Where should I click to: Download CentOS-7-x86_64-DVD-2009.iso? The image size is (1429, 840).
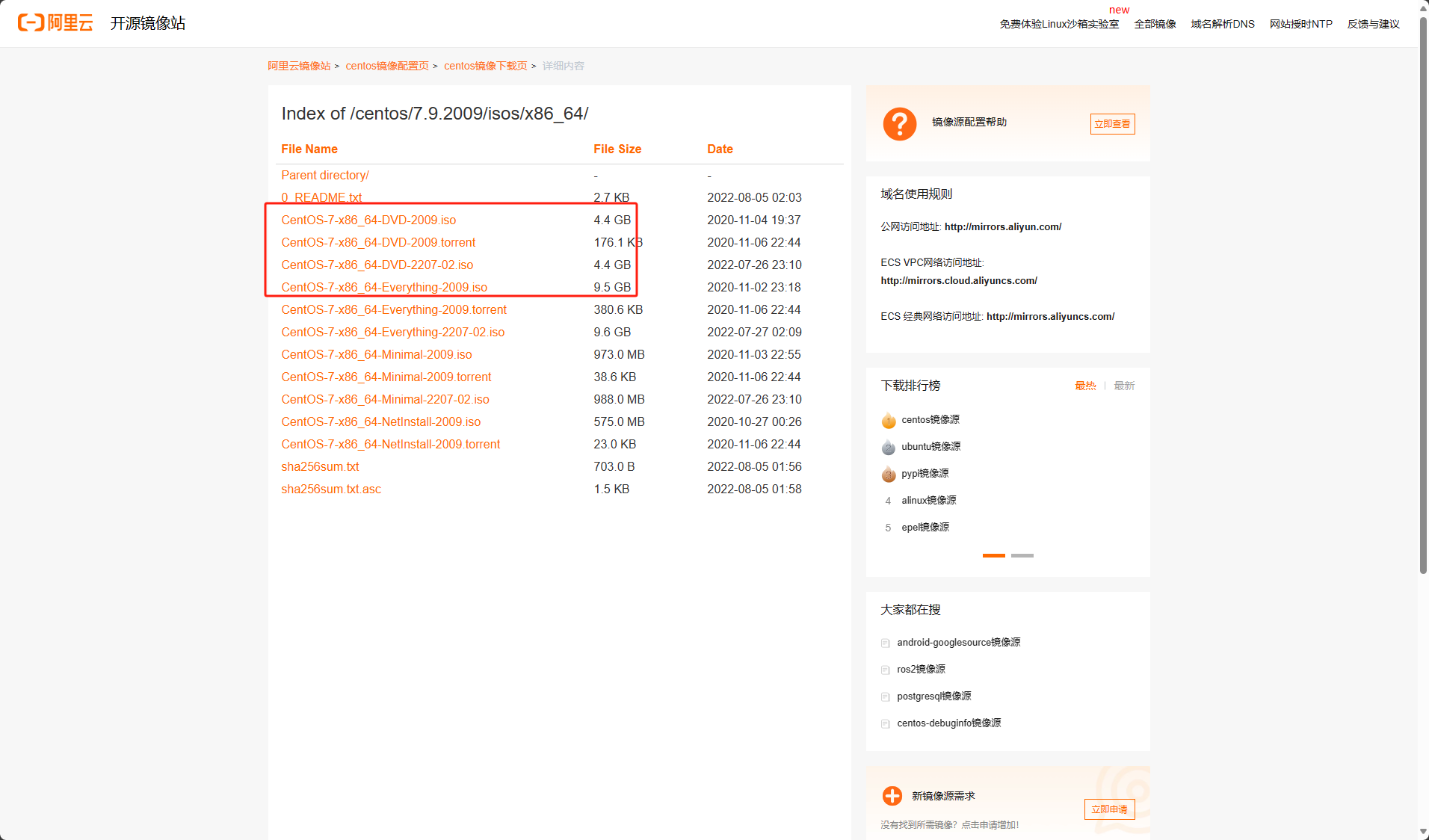point(368,220)
